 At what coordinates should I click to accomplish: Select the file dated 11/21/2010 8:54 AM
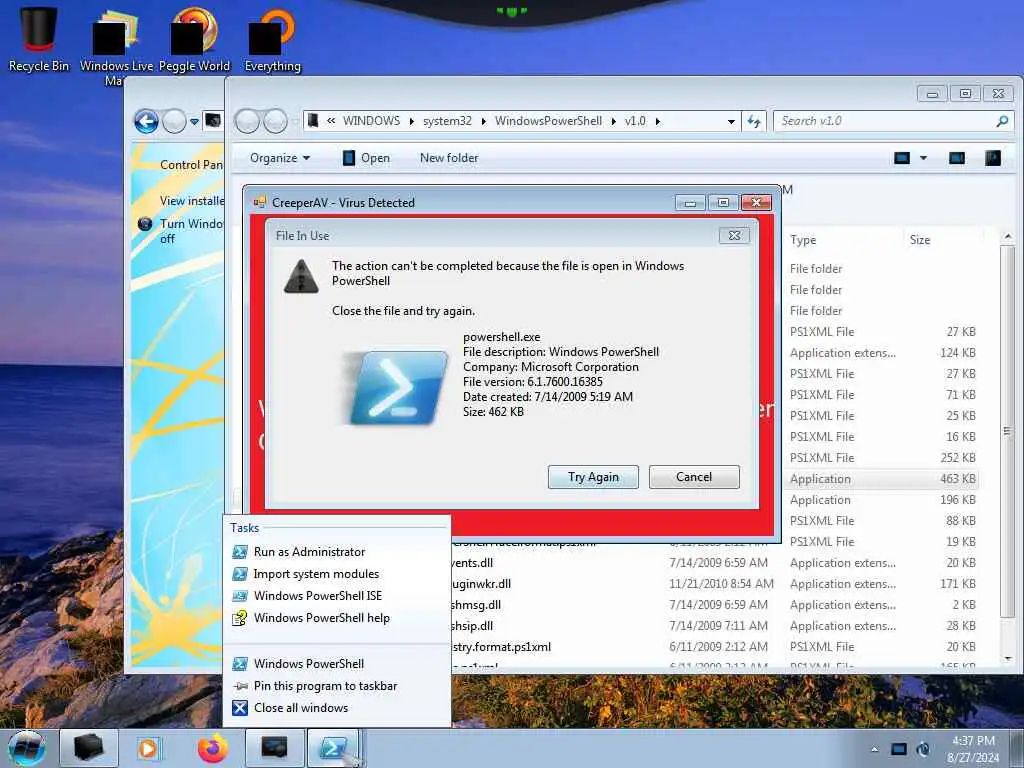[x=715, y=584]
